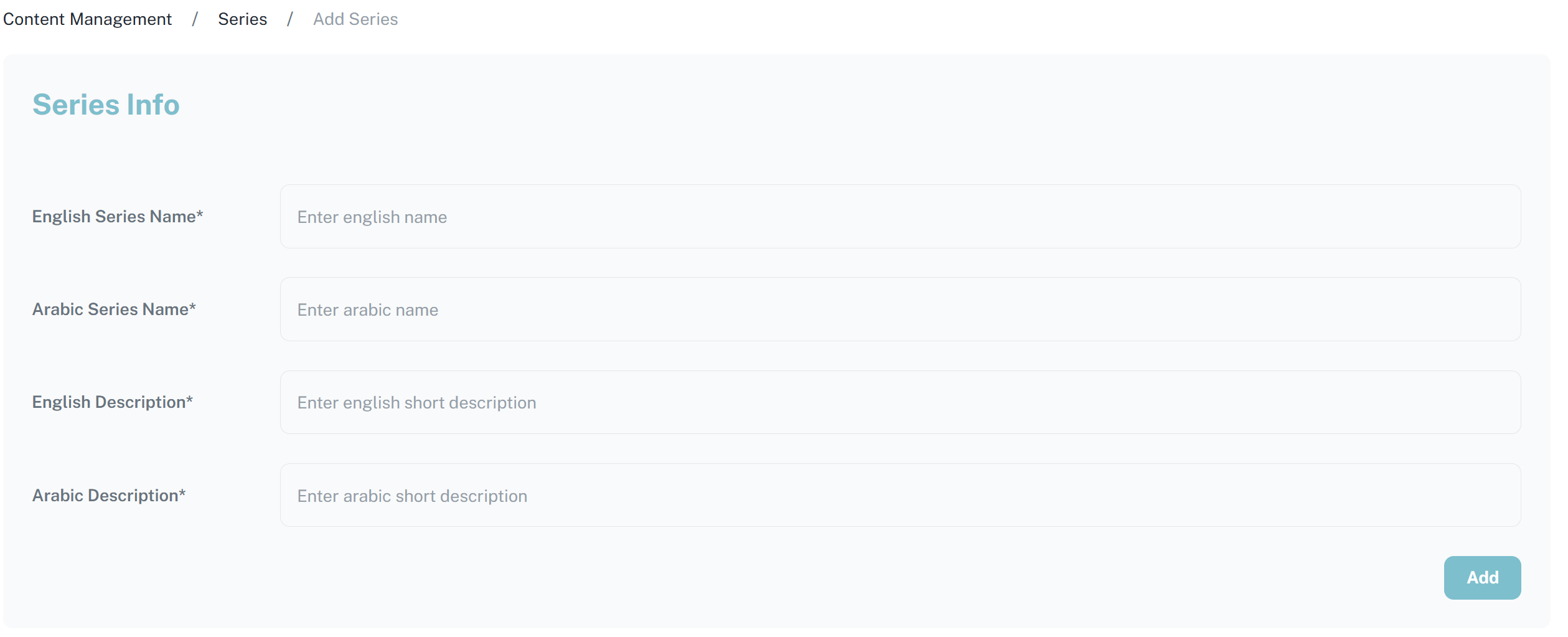Click the Add Series breadcrumb text
Screen dimensions: 1568x637
coord(355,19)
